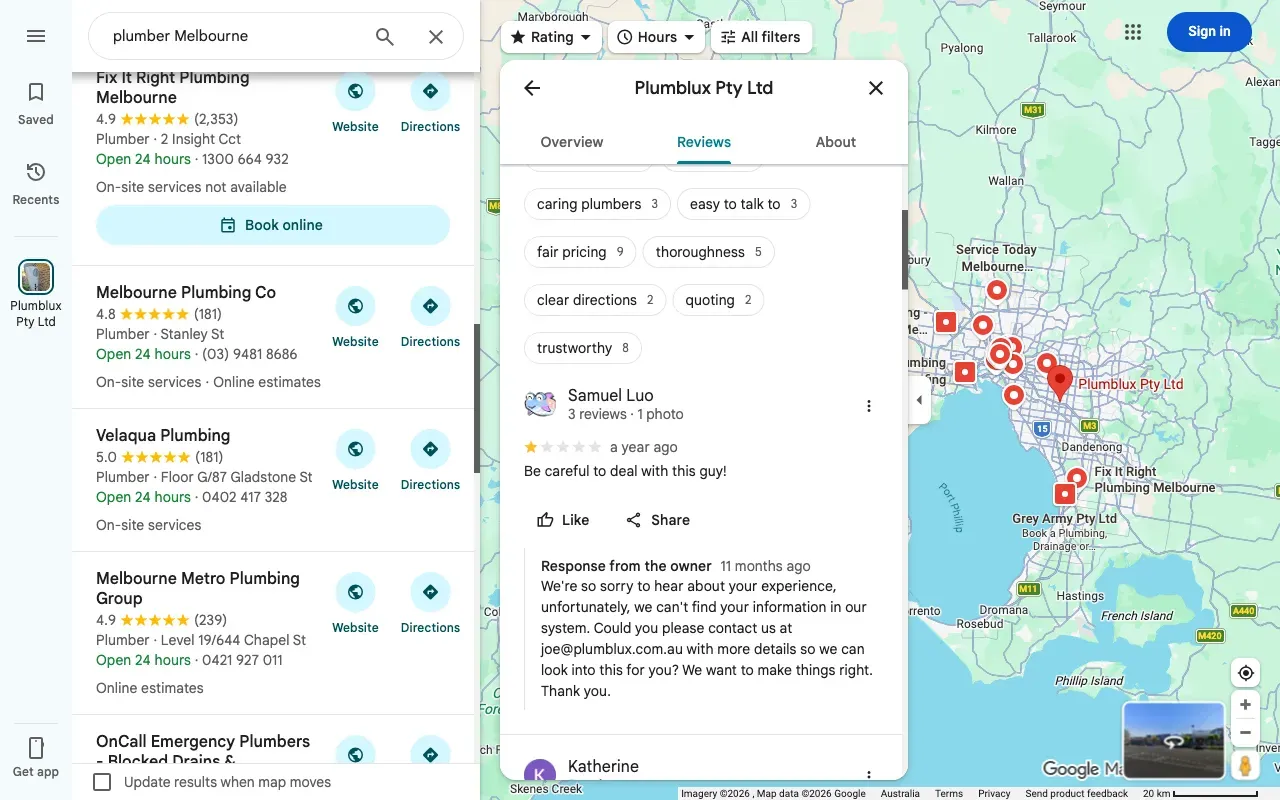Image resolution: width=1280 pixels, height=800 pixels.
Task: Click Send product feedback link
Action: point(1076,793)
